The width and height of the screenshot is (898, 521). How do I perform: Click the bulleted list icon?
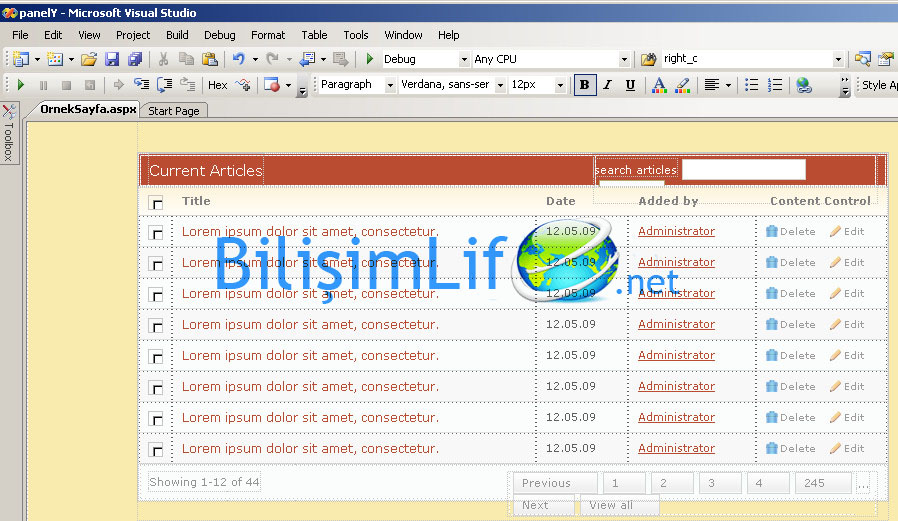point(751,85)
